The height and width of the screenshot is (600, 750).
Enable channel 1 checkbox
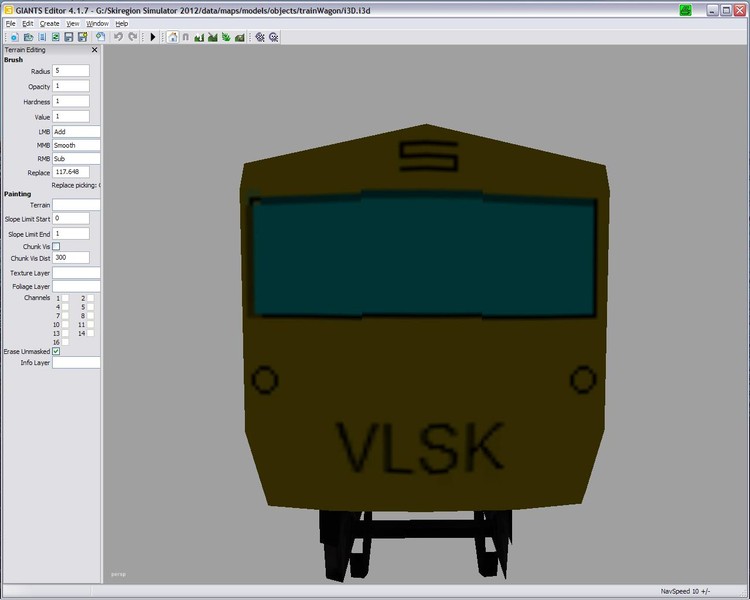point(65,298)
